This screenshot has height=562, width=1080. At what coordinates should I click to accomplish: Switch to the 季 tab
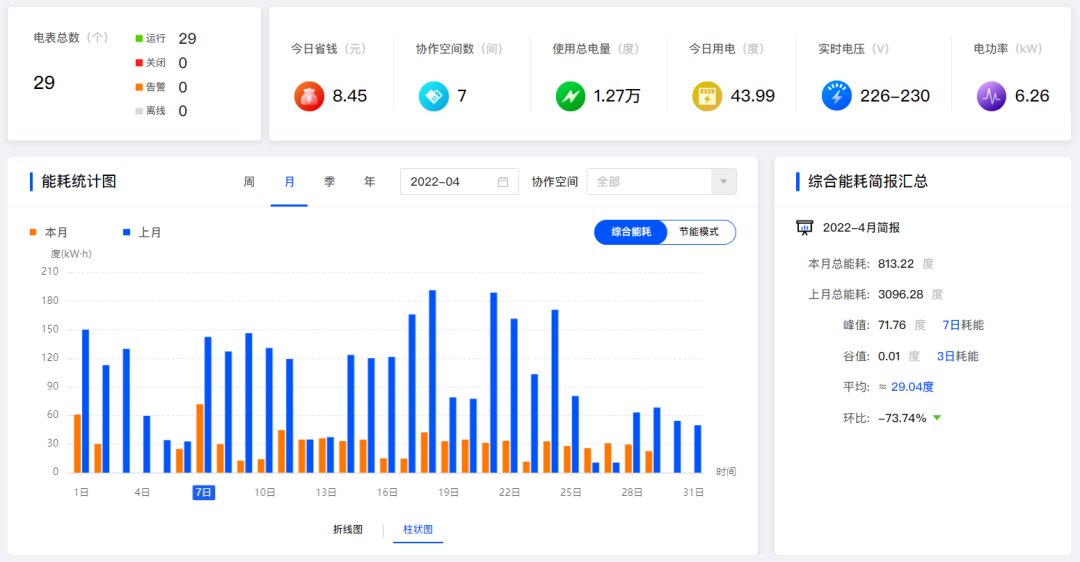tap(329, 182)
